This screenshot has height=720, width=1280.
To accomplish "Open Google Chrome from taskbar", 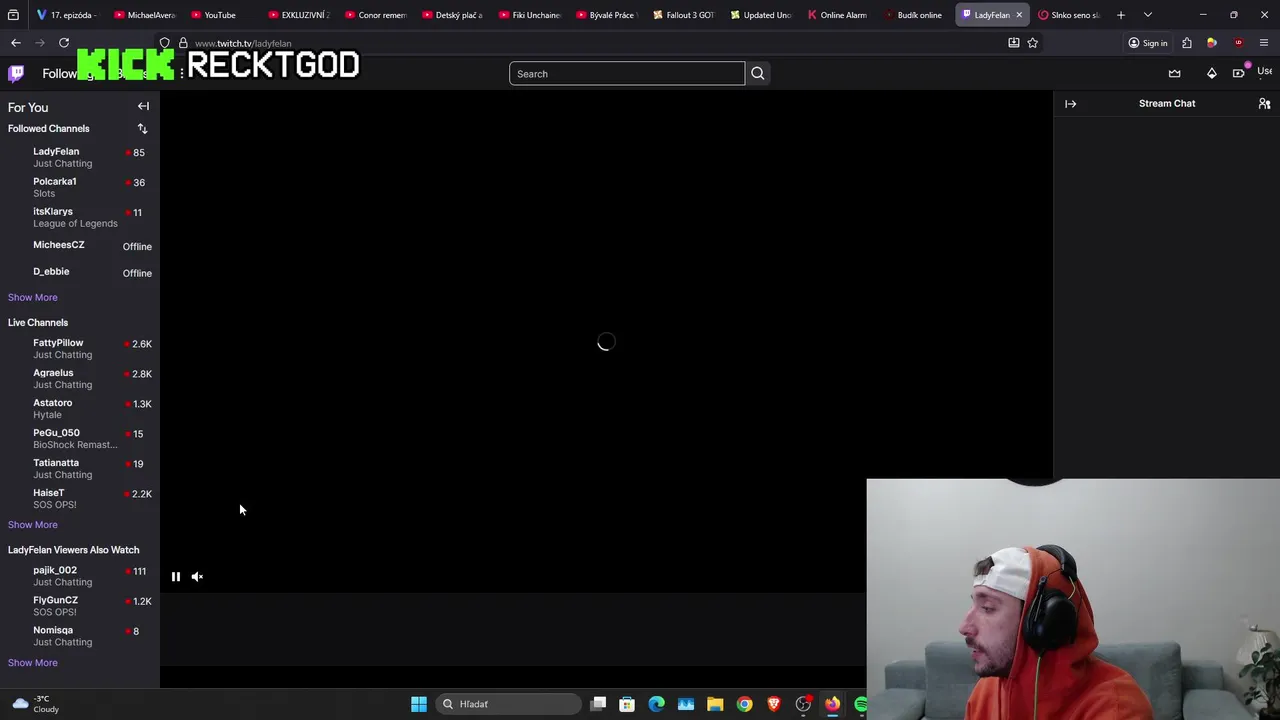I will click(744, 704).
